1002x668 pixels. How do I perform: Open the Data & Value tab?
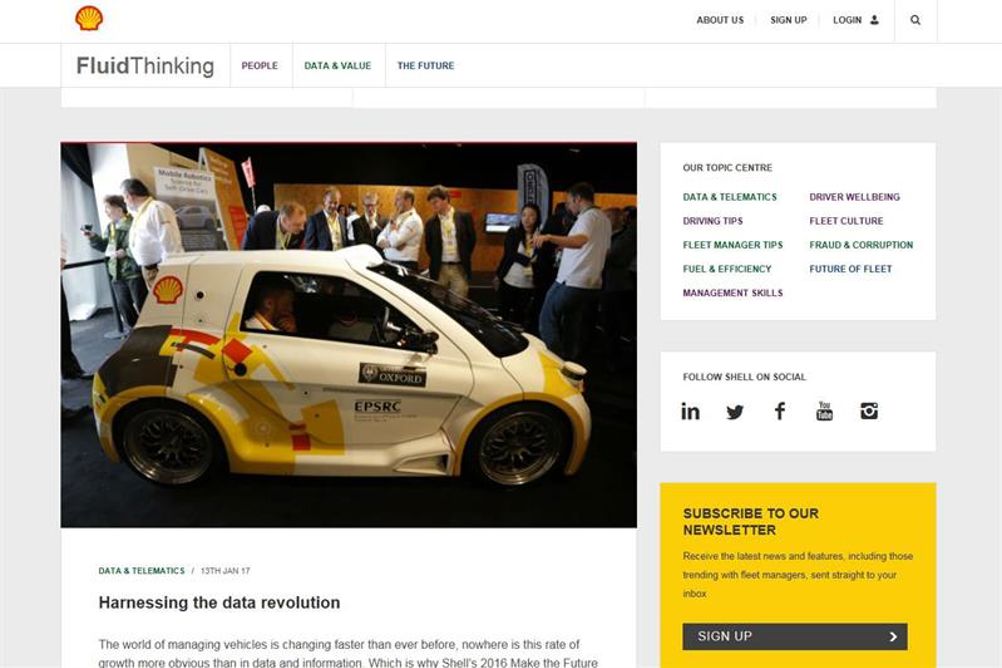pos(337,65)
